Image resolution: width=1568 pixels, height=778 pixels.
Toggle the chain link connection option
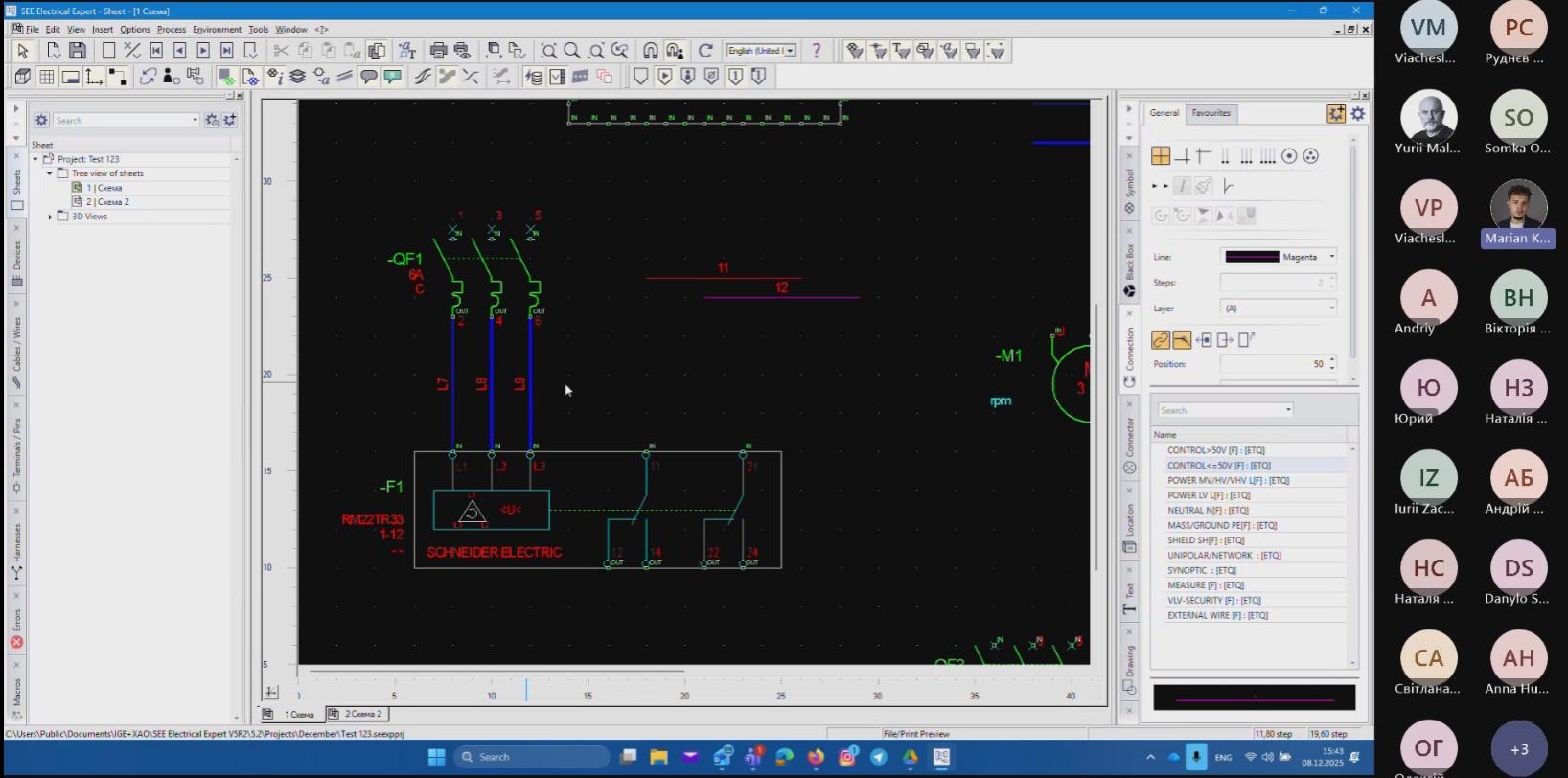(x=1160, y=340)
